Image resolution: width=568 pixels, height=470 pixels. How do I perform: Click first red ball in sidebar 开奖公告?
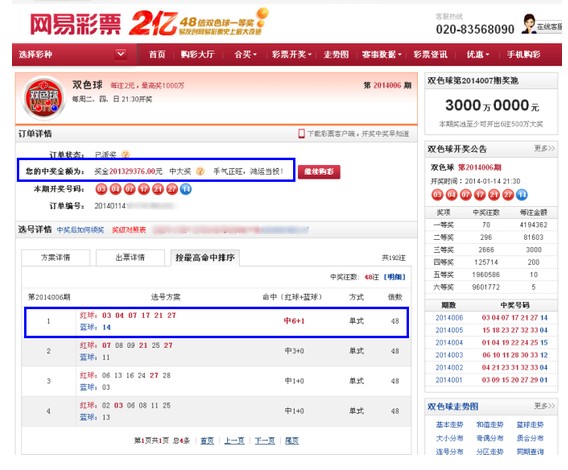pyautogui.click(x=437, y=195)
